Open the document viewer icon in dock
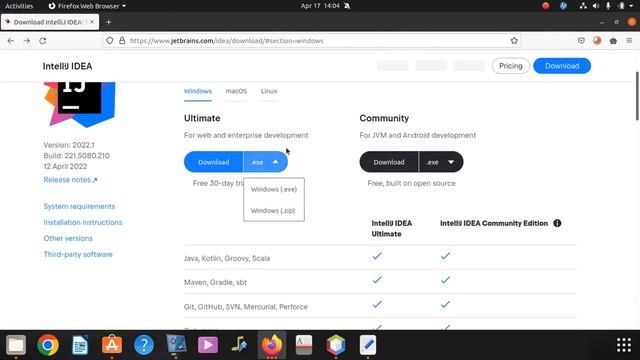 click(304, 345)
